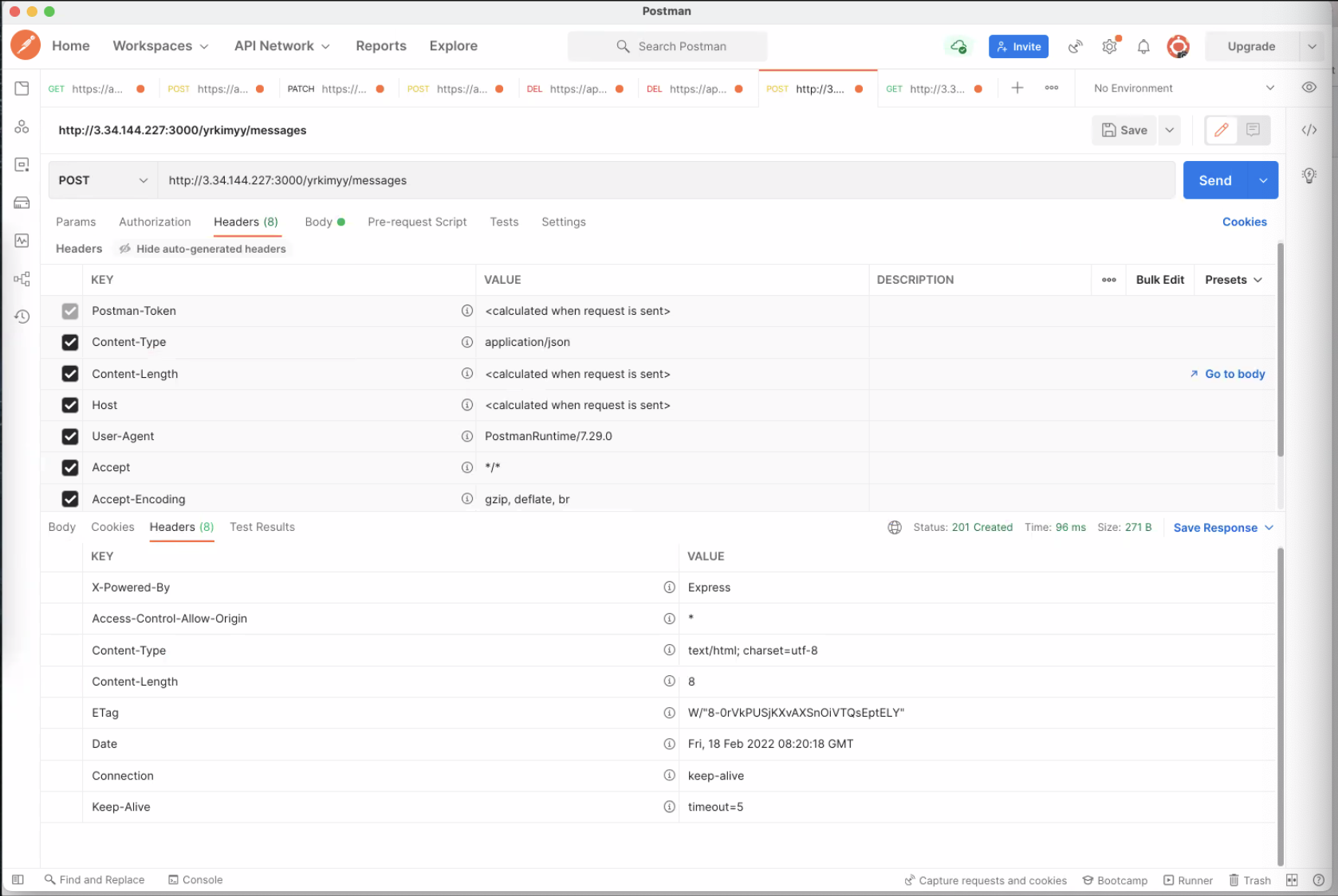This screenshot has height=896, width=1338.
Task: Open the two-pane layout icon in status bar
Action: (1292, 880)
